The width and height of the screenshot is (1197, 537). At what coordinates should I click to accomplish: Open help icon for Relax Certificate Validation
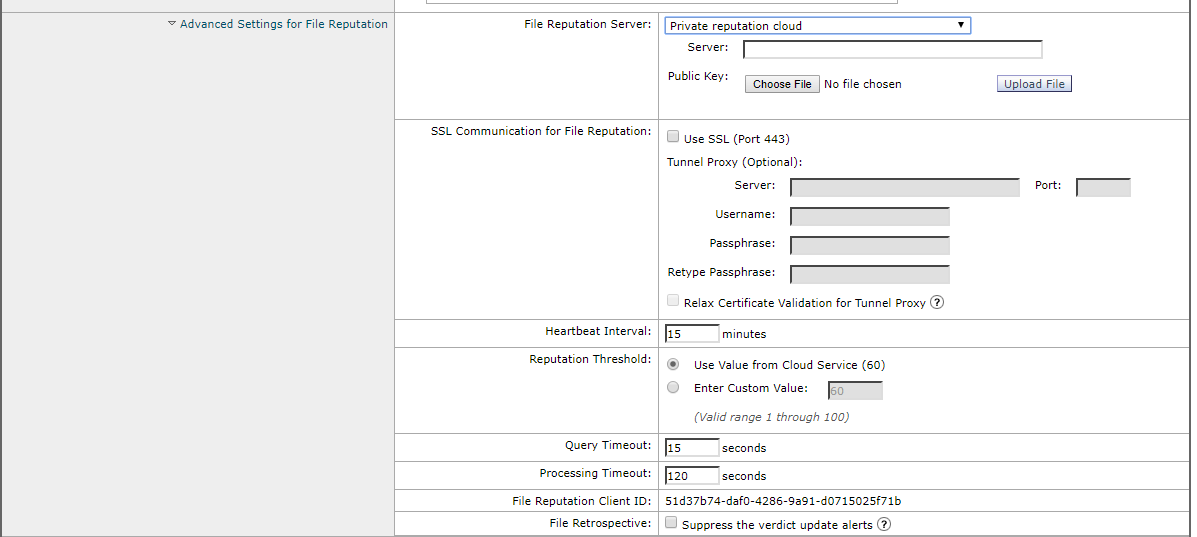point(937,302)
